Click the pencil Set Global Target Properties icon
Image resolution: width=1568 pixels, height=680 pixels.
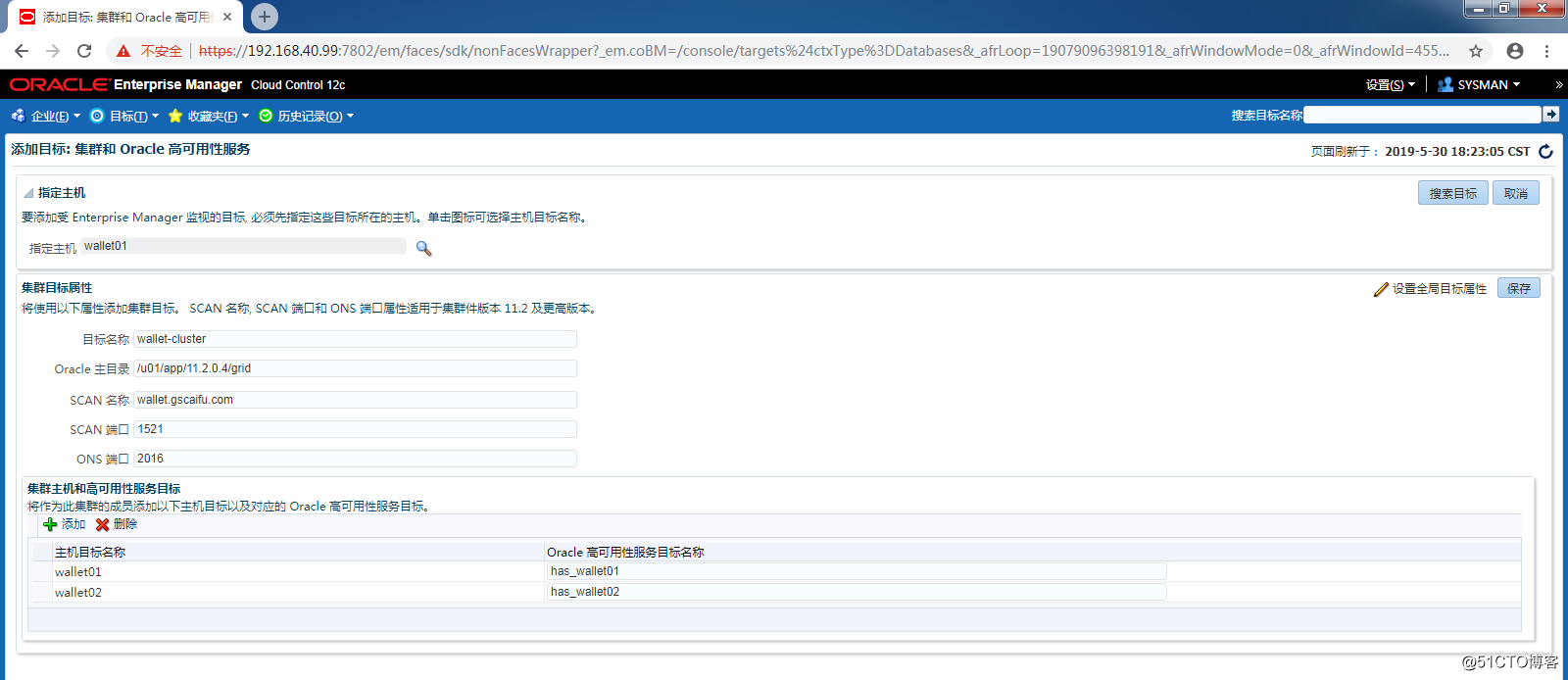click(x=1381, y=289)
